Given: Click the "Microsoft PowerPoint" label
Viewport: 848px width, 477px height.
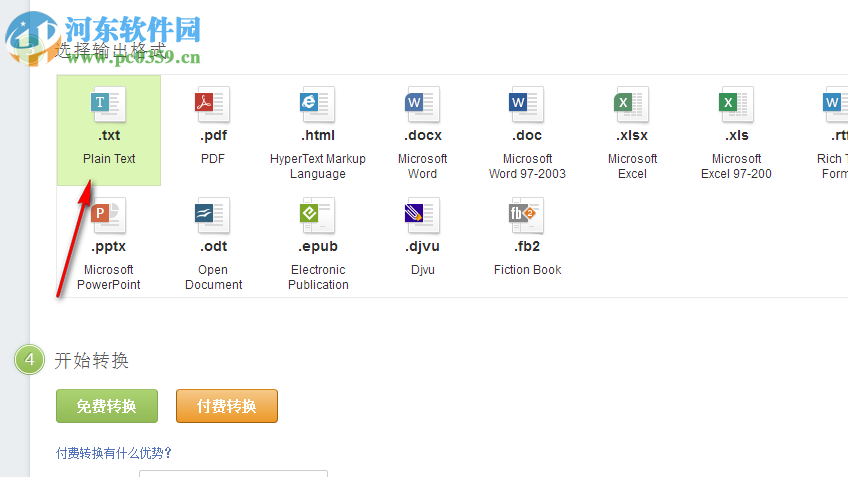Looking at the screenshot, I should 109,277.
